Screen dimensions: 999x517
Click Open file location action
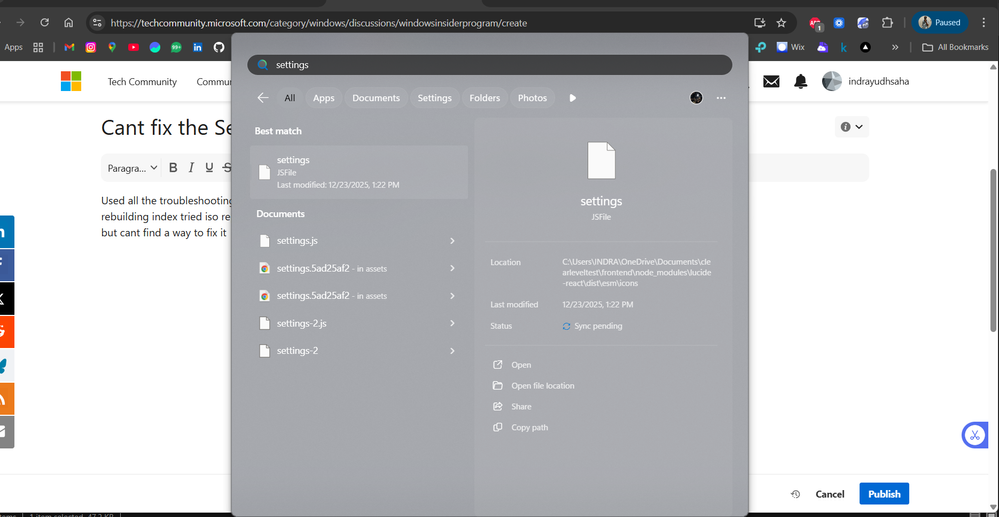[534, 386]
